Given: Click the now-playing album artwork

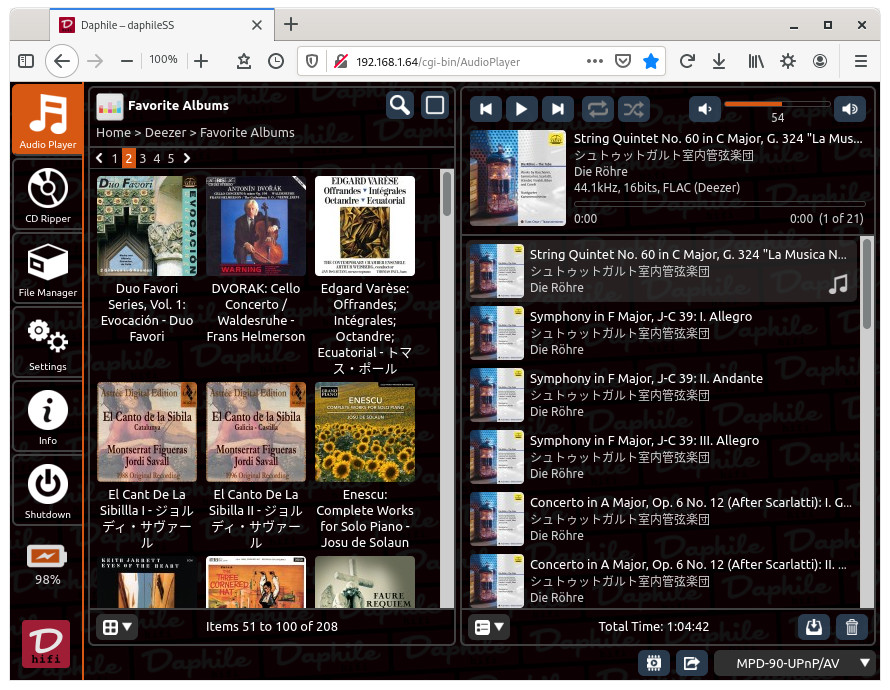Looking at the screenshot, I should (518, 178).
